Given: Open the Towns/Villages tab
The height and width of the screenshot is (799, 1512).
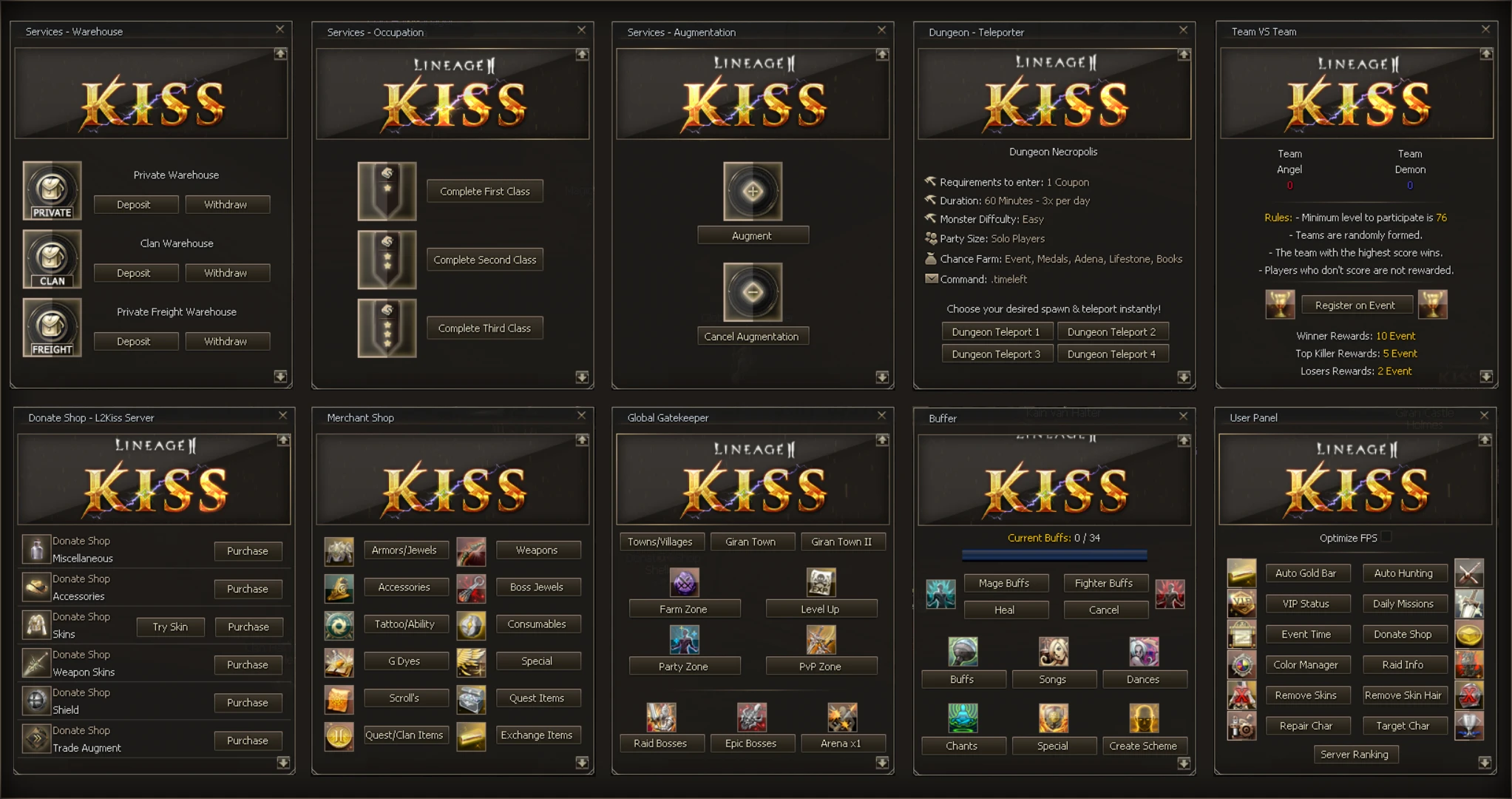Looking at the screenshot, I should (x=660, y=542).
